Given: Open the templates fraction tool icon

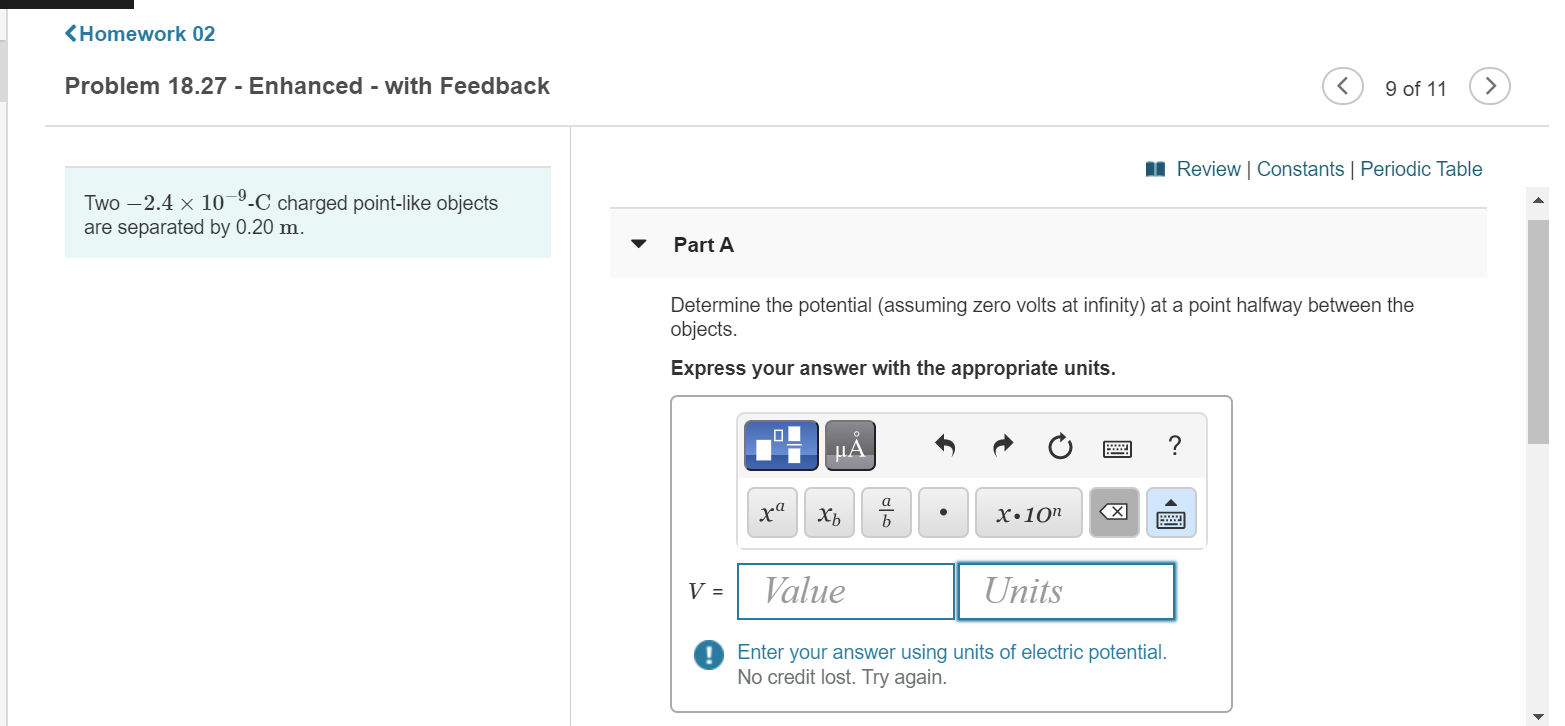Looking at the screenshot, I should click(780, 445).
